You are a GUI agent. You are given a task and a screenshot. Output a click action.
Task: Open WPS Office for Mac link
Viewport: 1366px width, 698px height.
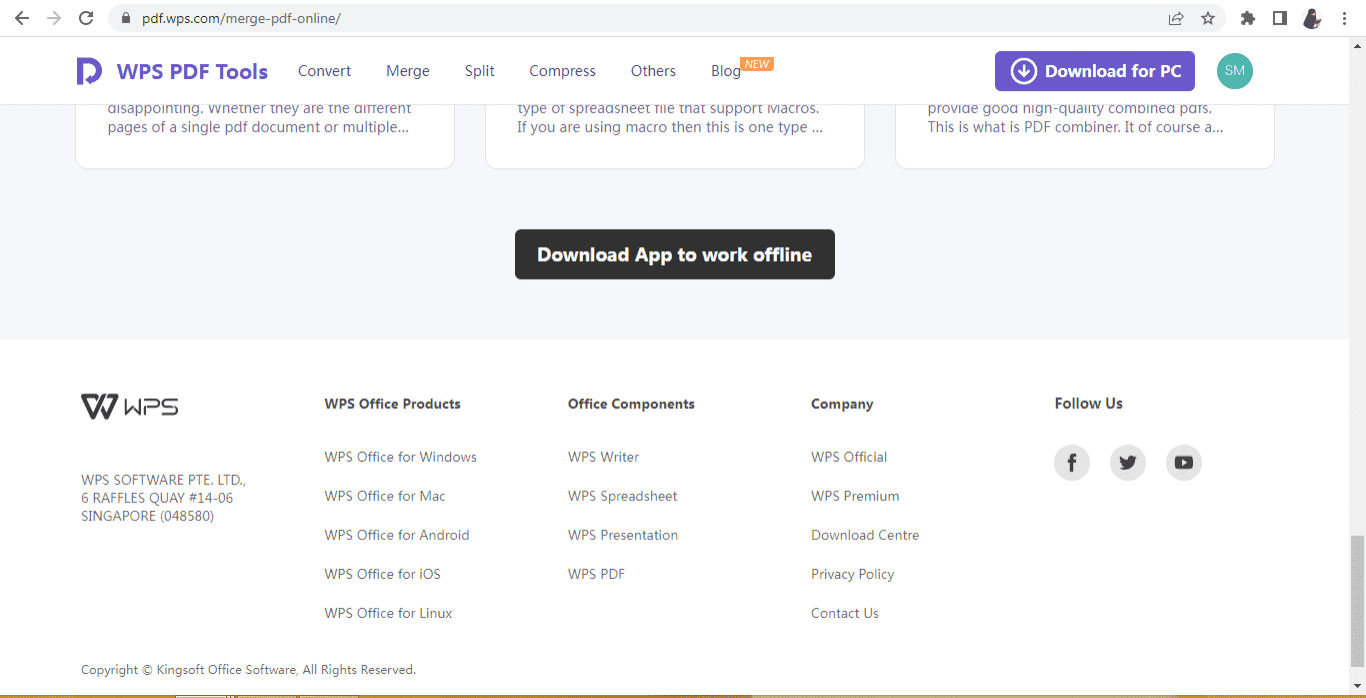click(385, 496)
